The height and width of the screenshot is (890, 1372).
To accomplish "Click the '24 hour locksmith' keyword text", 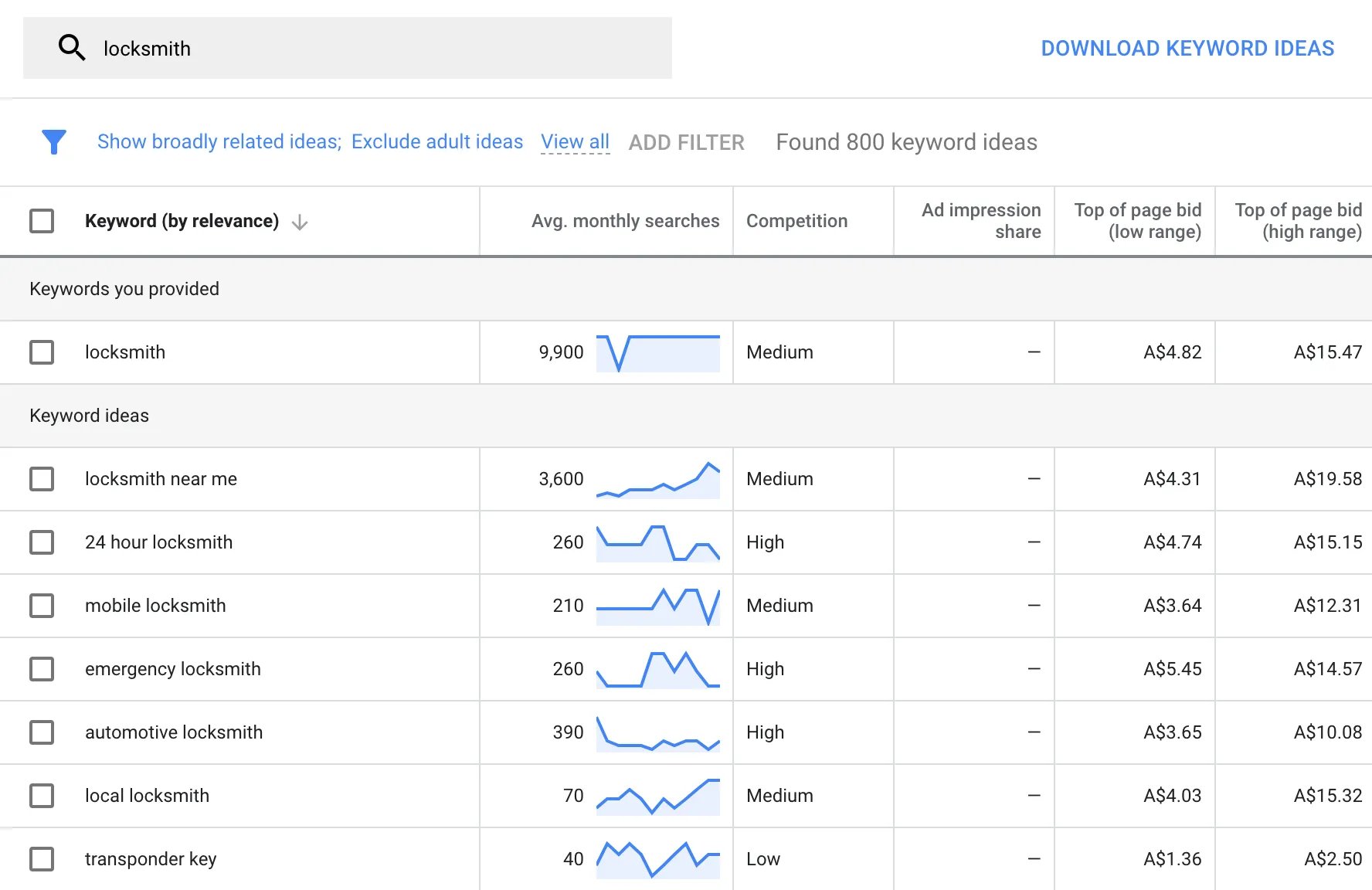I will (158, 542).
